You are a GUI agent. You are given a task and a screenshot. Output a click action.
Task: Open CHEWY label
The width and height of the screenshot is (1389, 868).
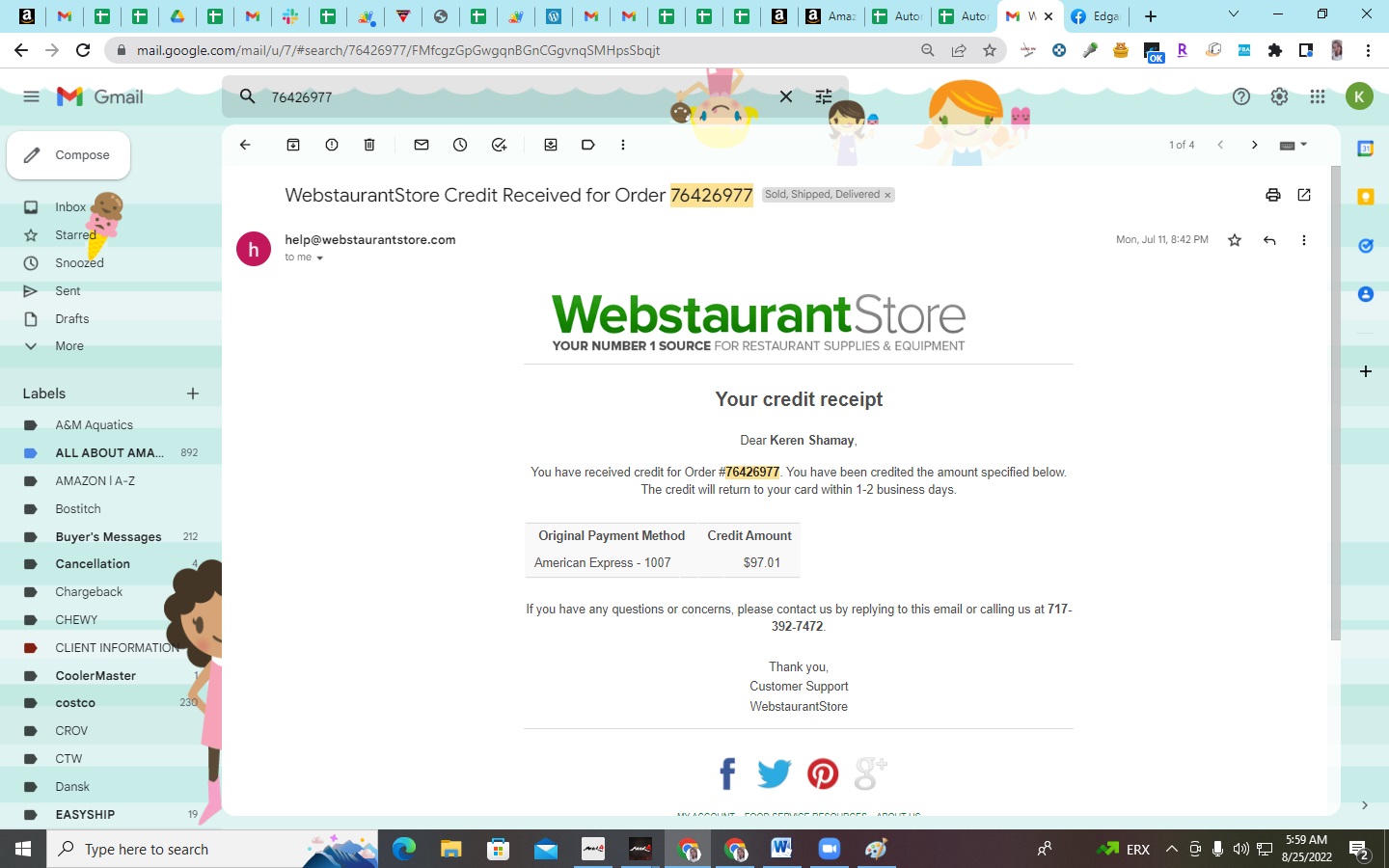click(x=76, y=620)
